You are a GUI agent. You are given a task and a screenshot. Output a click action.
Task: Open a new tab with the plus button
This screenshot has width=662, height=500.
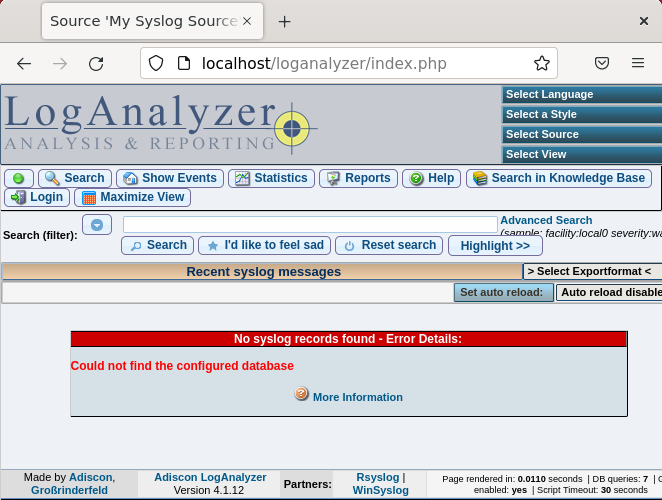point(285,22)
